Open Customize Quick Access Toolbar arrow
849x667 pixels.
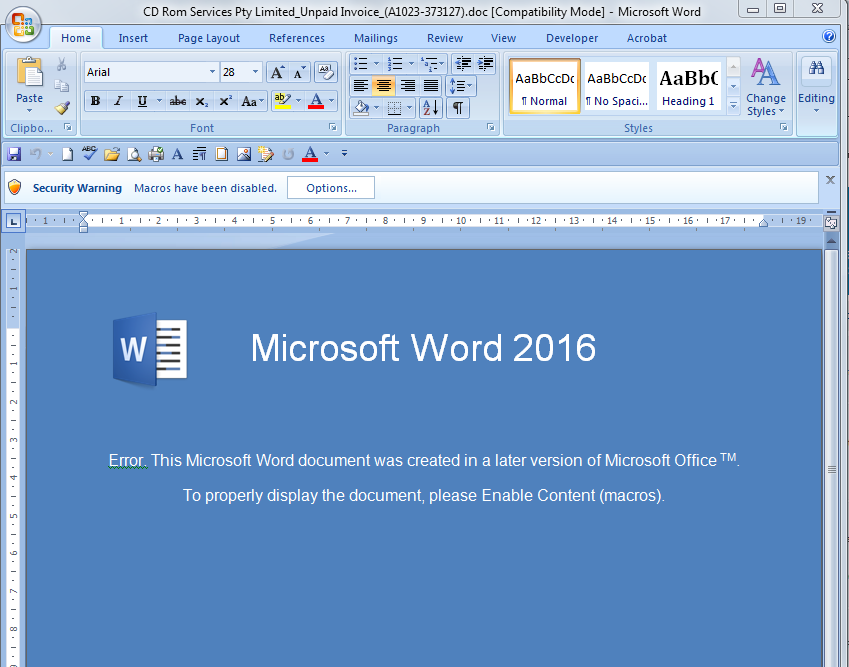344,154
